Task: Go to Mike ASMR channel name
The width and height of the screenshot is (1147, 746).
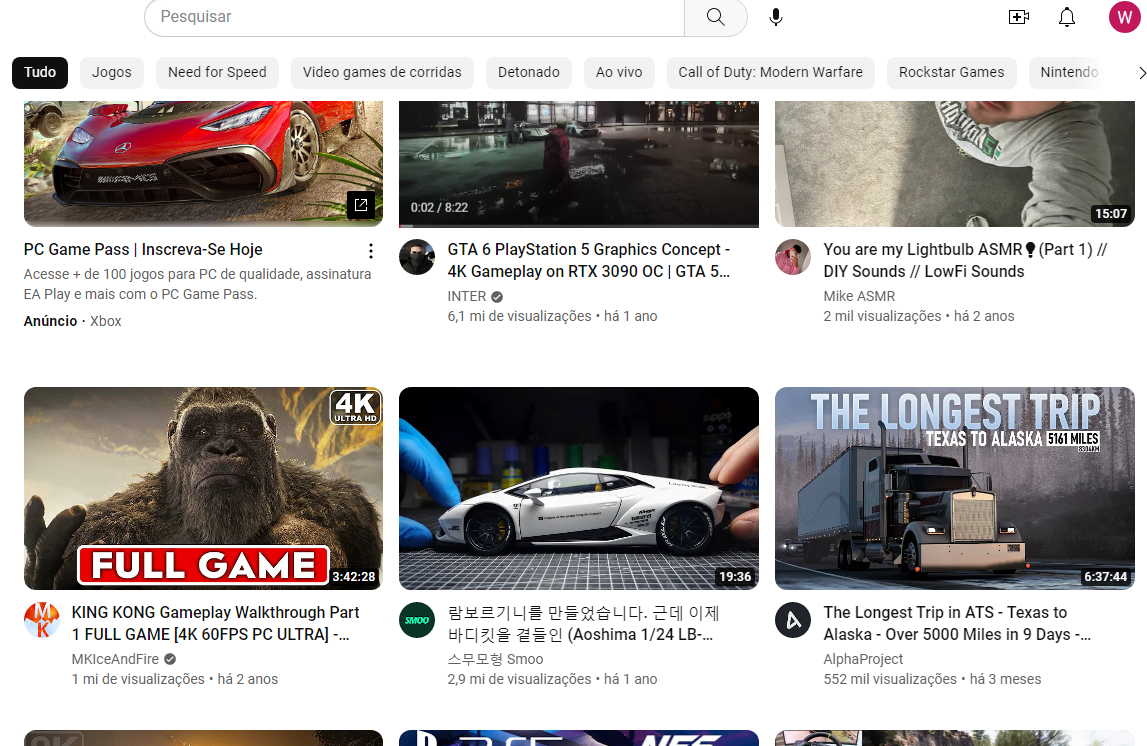Action: click(x=860, y=296)
